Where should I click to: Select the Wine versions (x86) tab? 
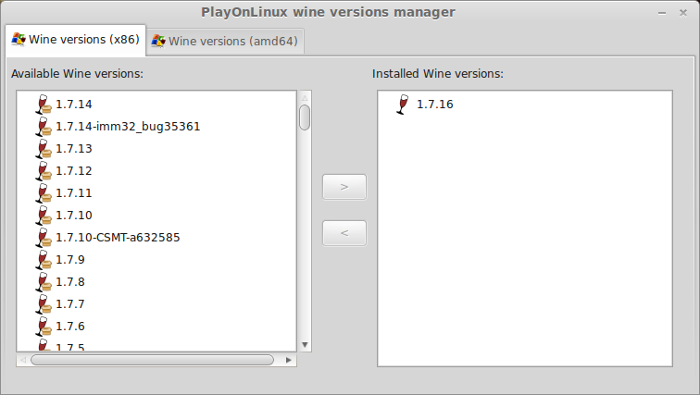click(76, 40)
